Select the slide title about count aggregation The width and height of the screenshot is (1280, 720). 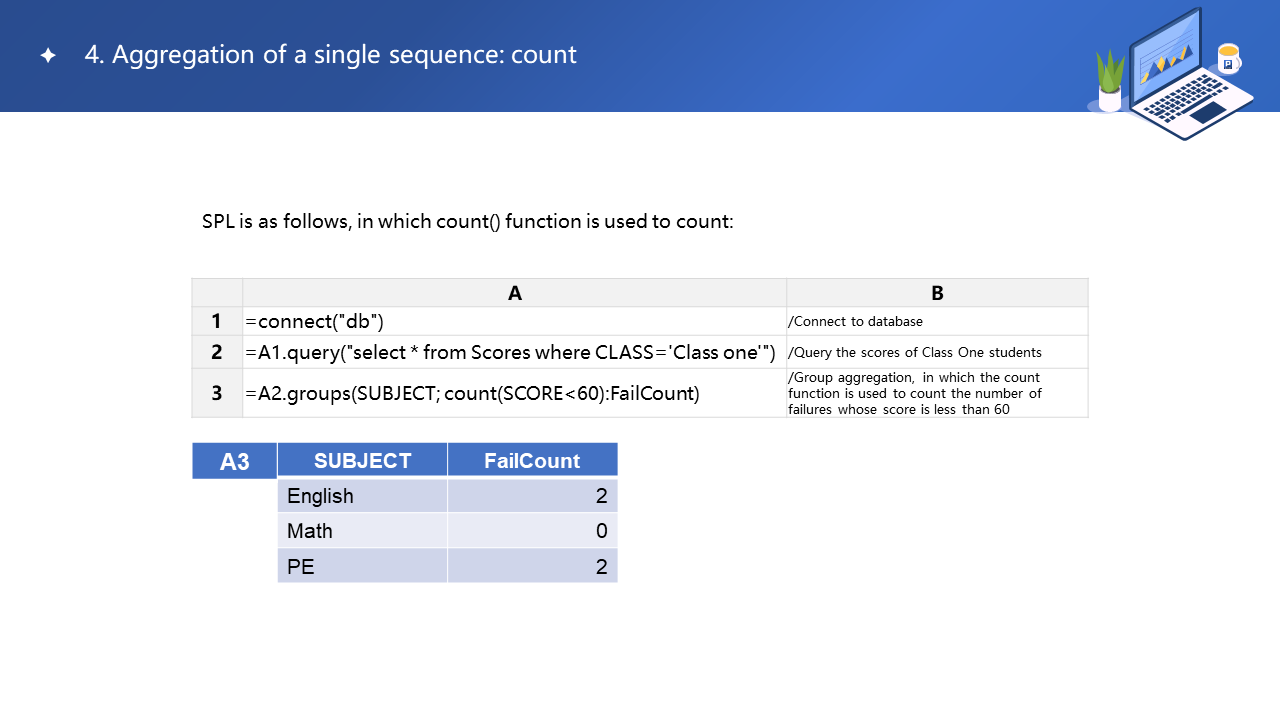point(330,55)
